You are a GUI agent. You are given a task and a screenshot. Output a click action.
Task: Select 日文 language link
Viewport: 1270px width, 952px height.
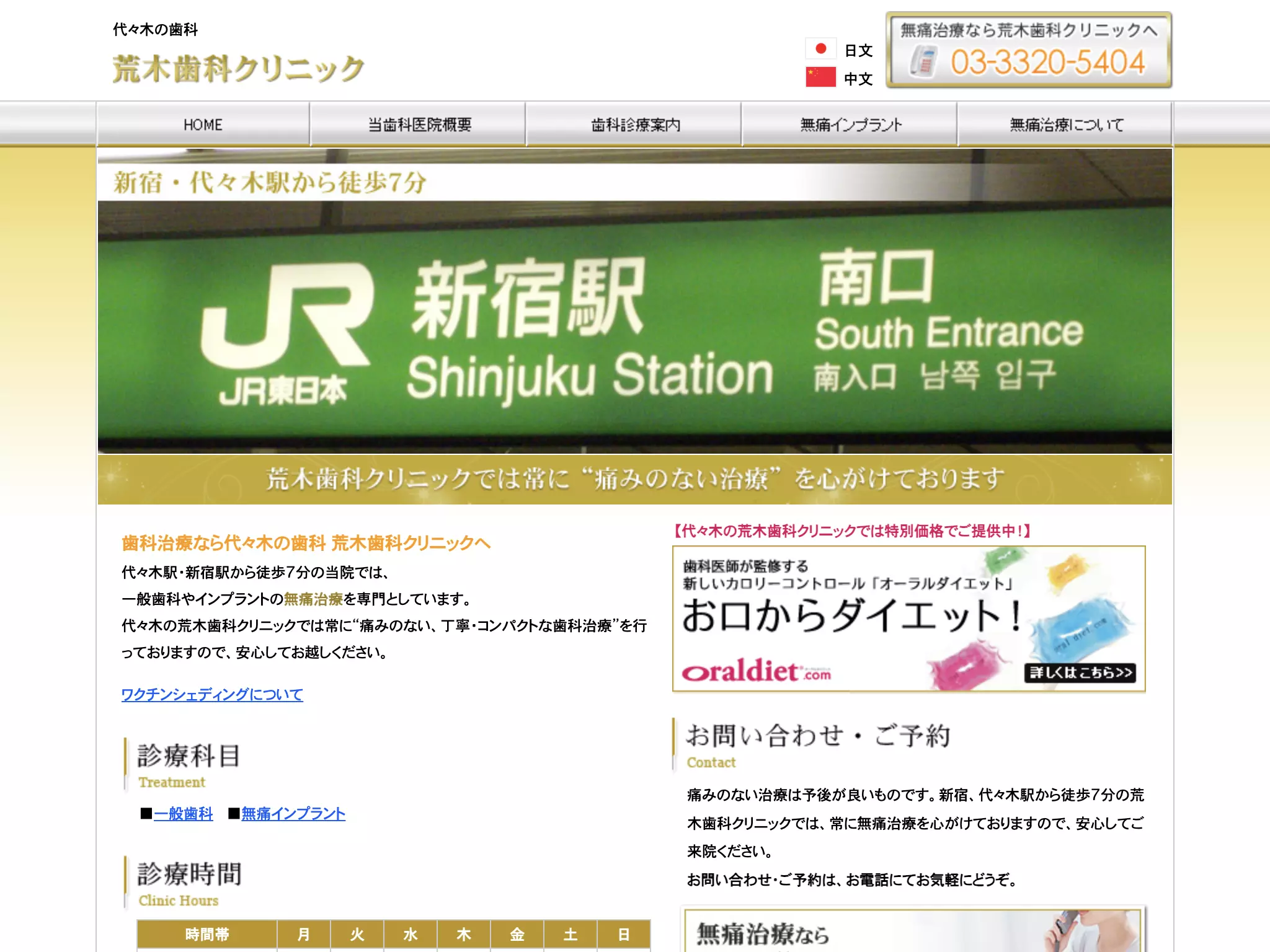pos(858,50)
